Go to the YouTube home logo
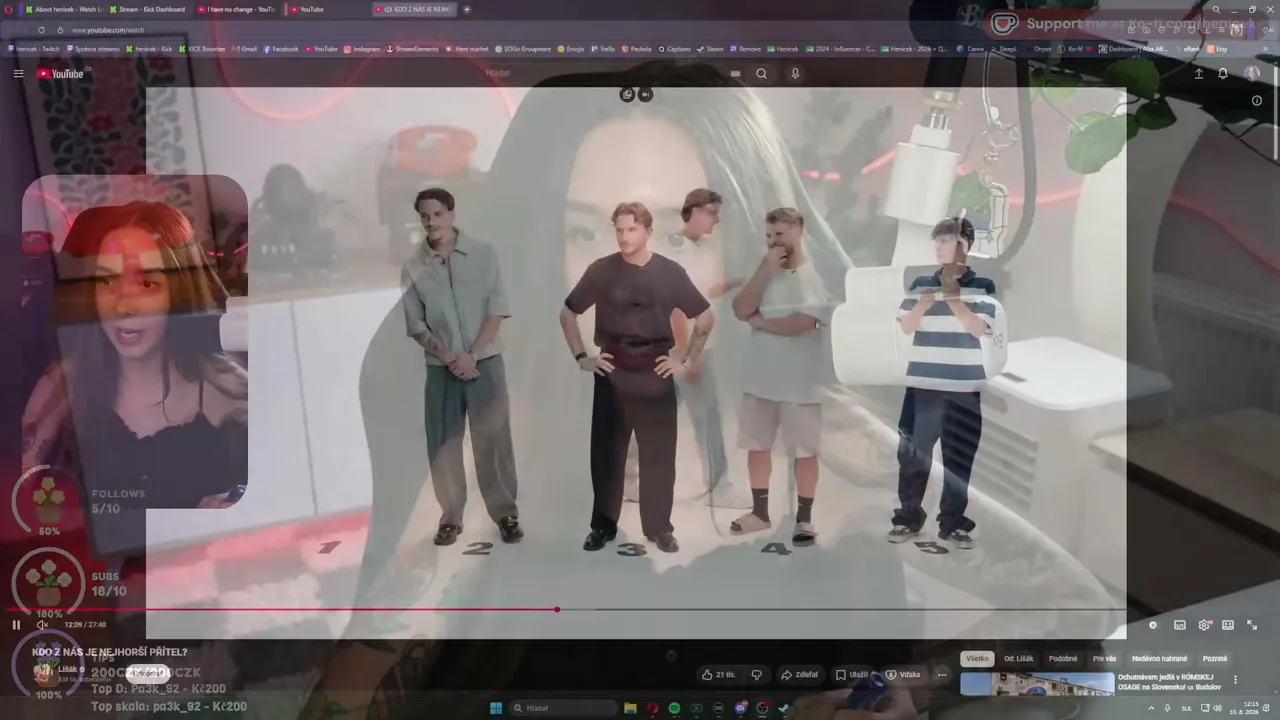Screen dimensions: 1280x720 [x=62, y=73]
